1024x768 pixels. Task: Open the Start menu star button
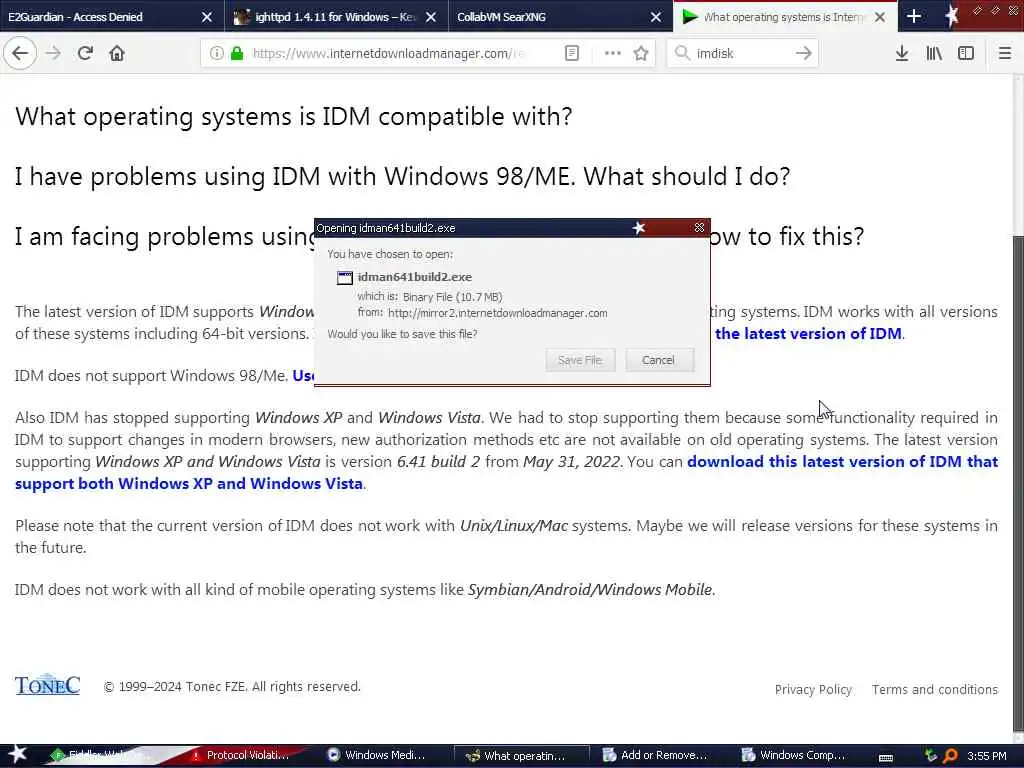pos(17,754)
